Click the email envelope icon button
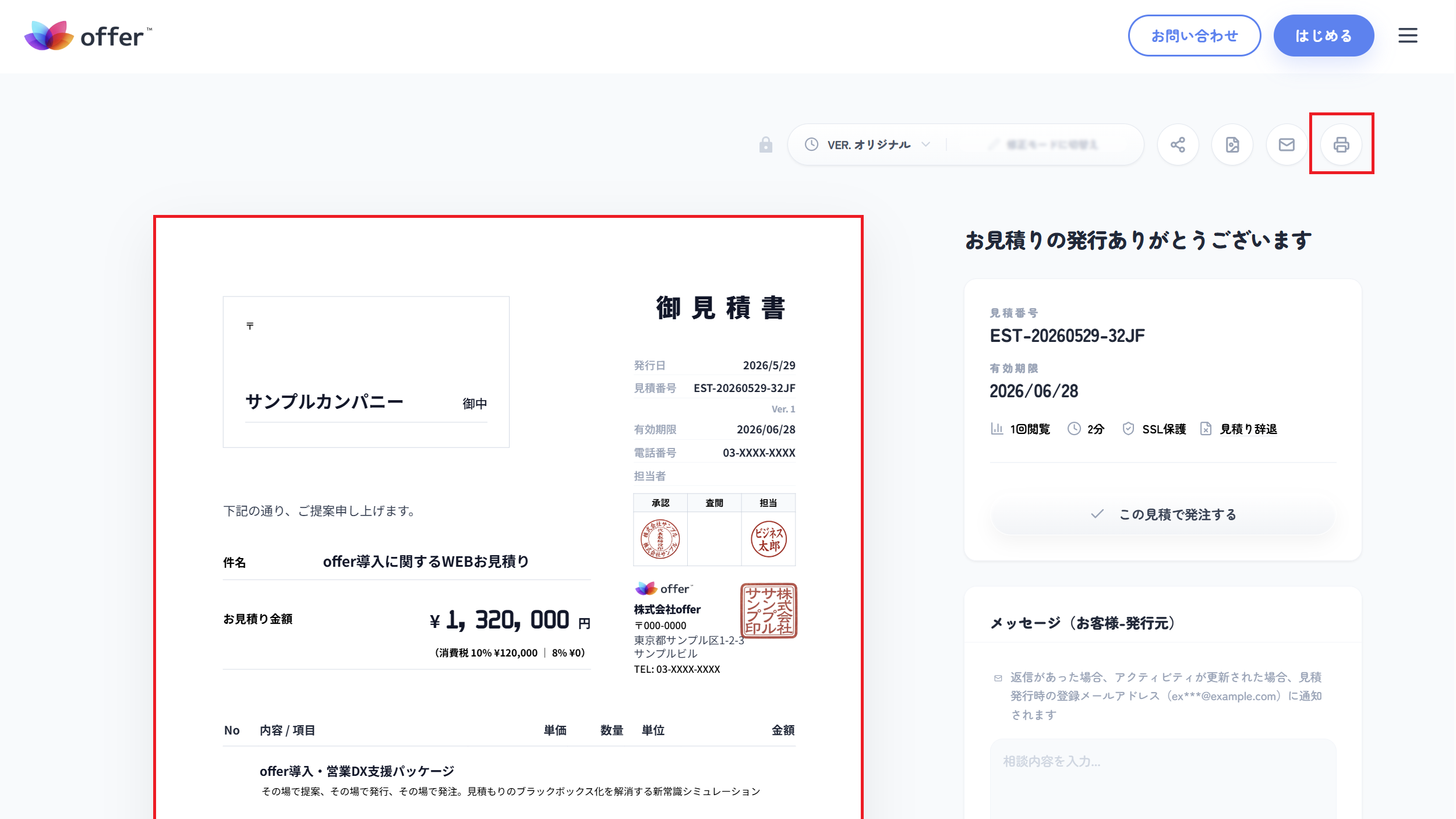The width and height of the screenshot is (1456, 819). point(1287,144)
